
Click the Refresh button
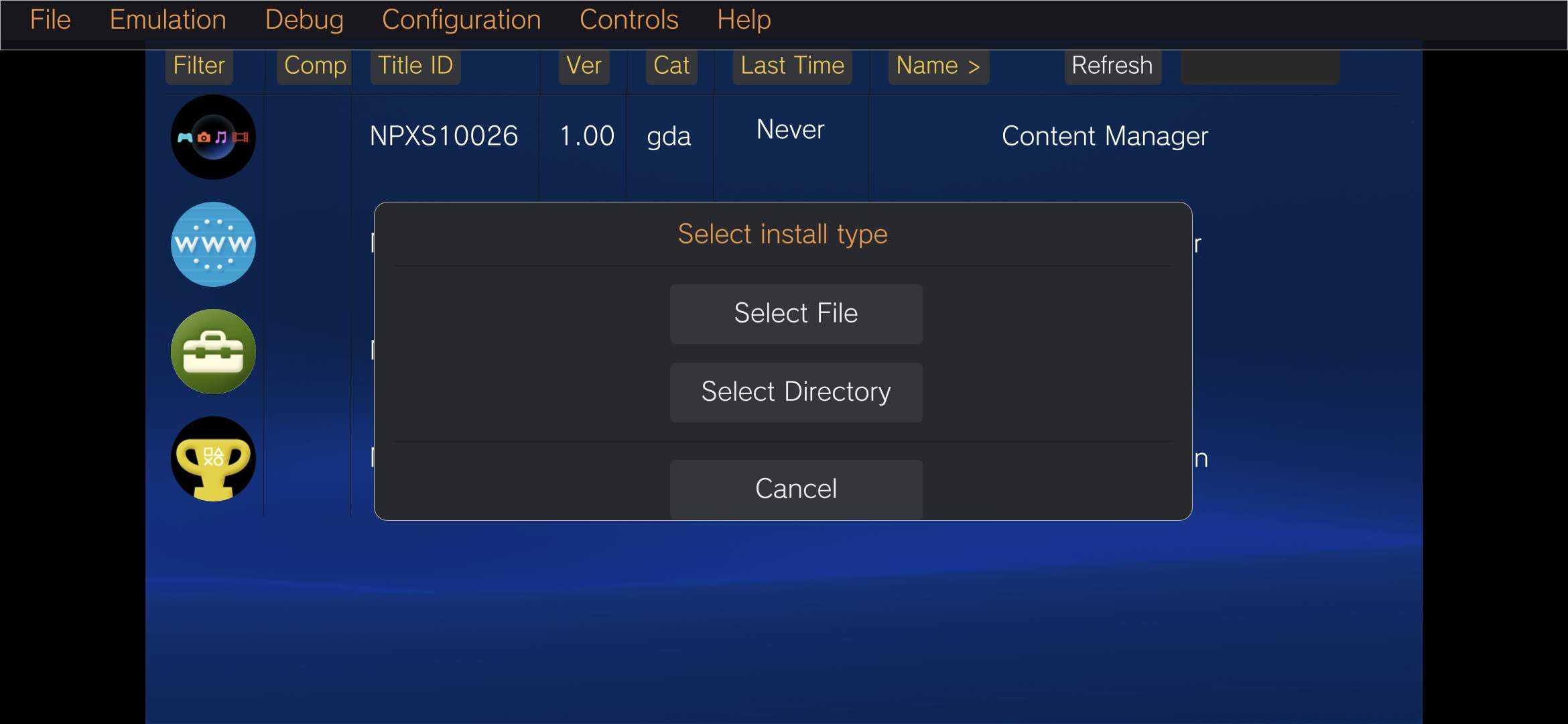[1112, 66]
